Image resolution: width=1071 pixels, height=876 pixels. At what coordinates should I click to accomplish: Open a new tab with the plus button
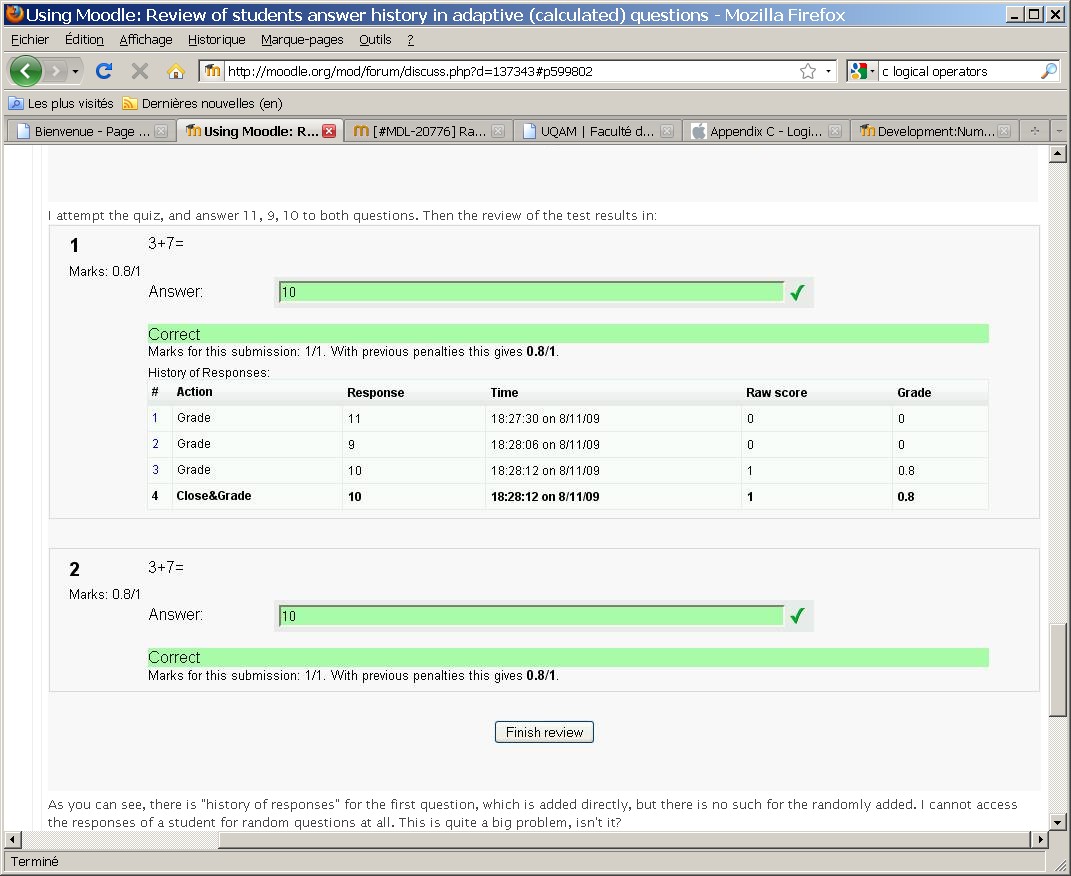tap(1035, 130)
